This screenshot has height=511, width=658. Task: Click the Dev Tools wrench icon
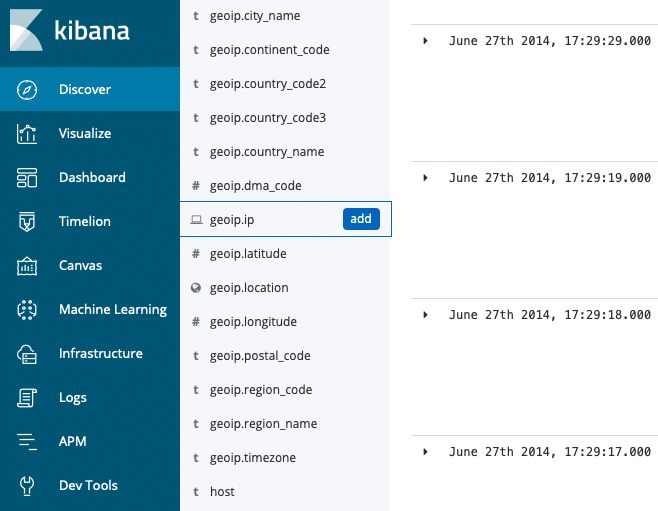tap(28, 486)
